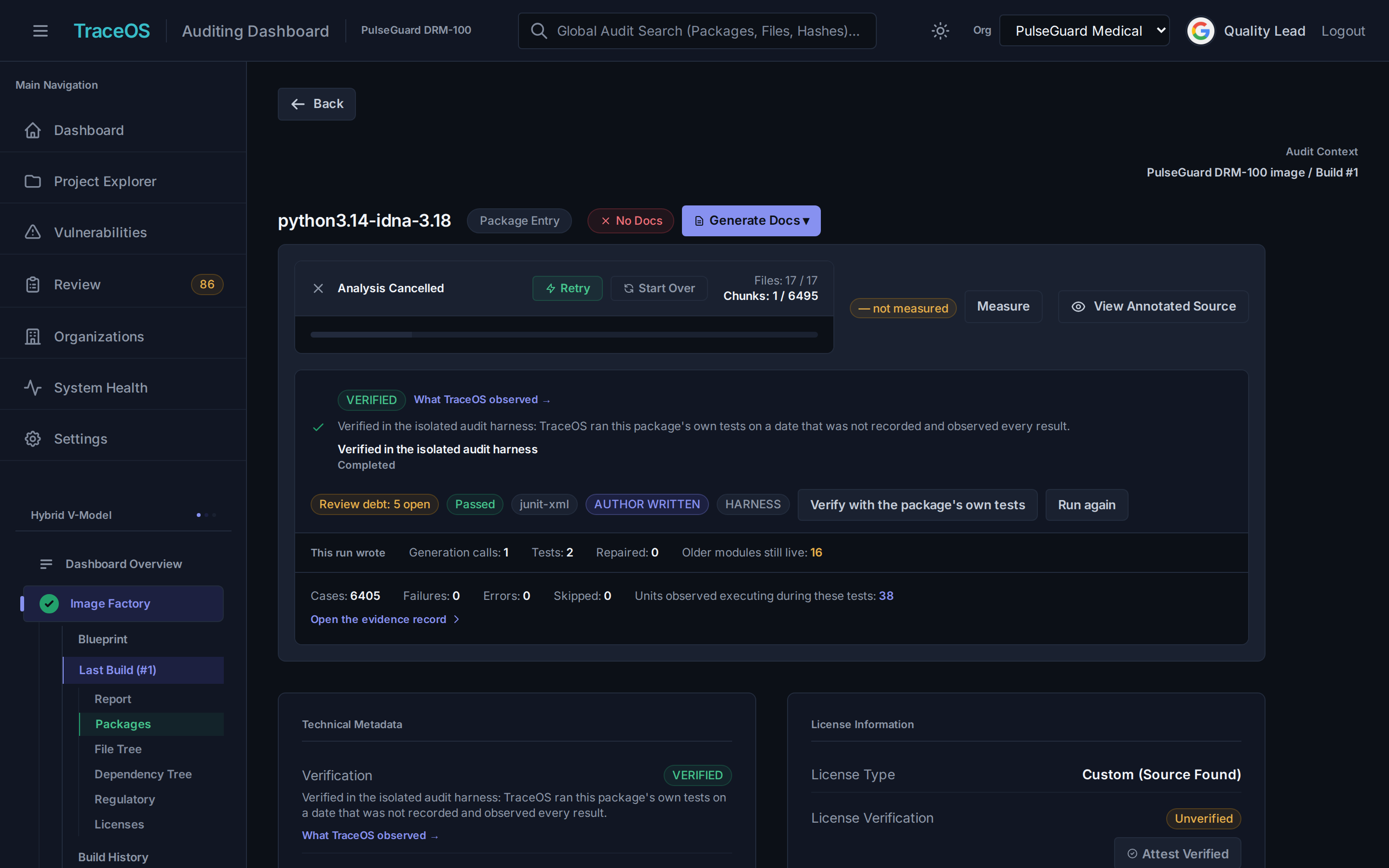Click the Review count badge 86
The width and height of the screenshot is (1389, 868).
(x=206, y=284)
